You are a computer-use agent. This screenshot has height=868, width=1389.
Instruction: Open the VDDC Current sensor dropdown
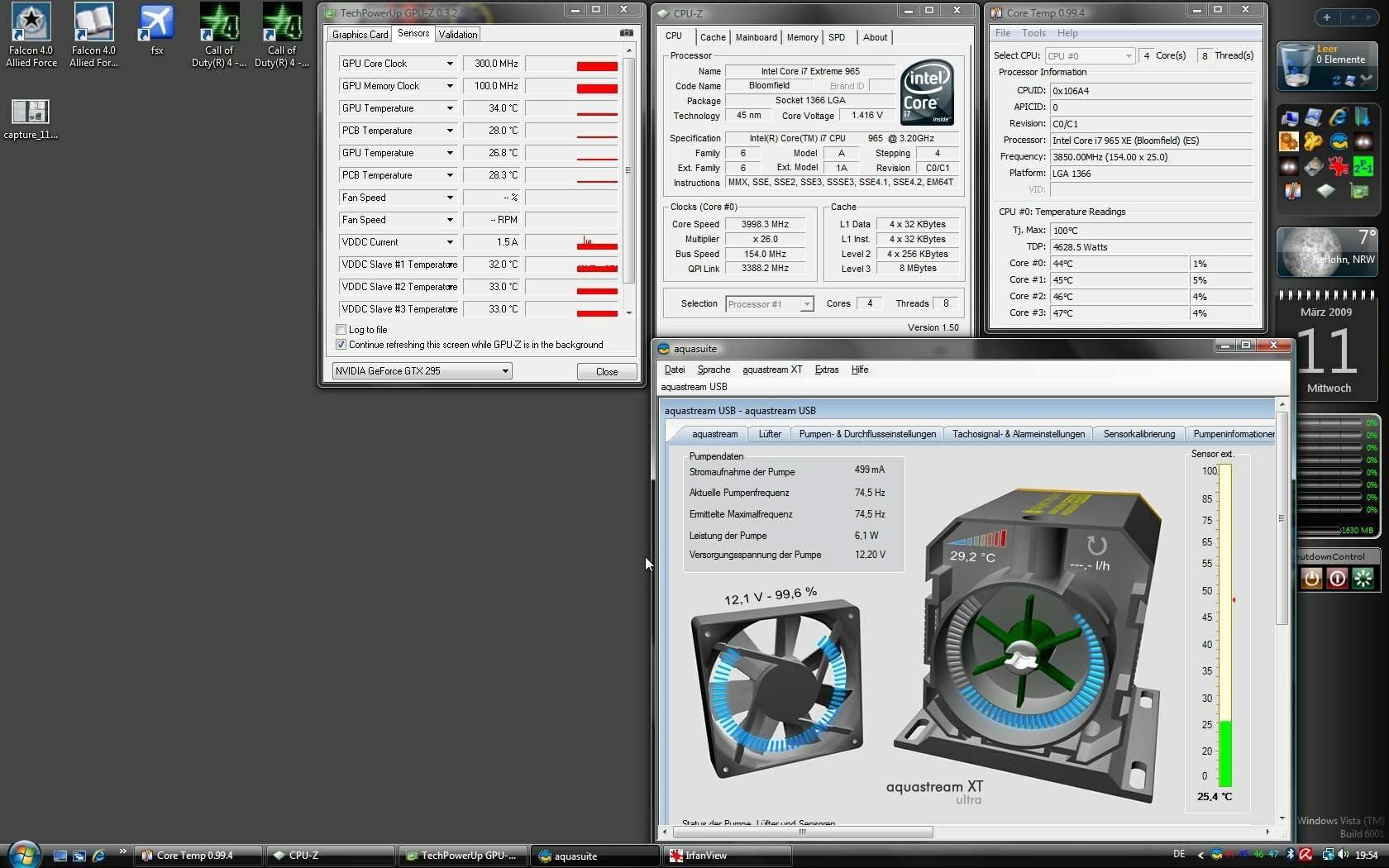[x=450, y=242]
